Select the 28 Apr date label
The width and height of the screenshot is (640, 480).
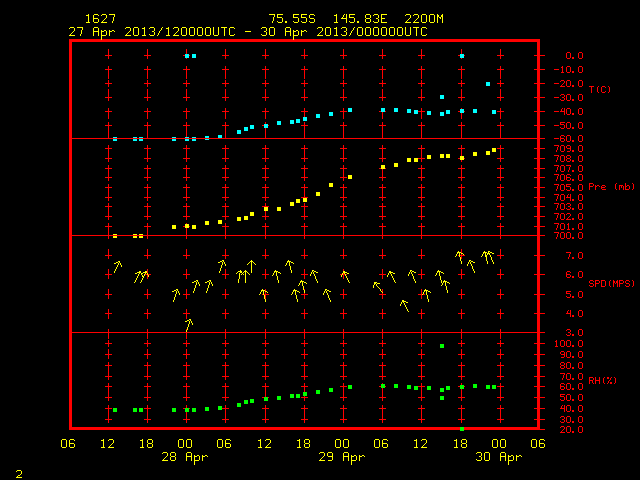click(184, 457)
